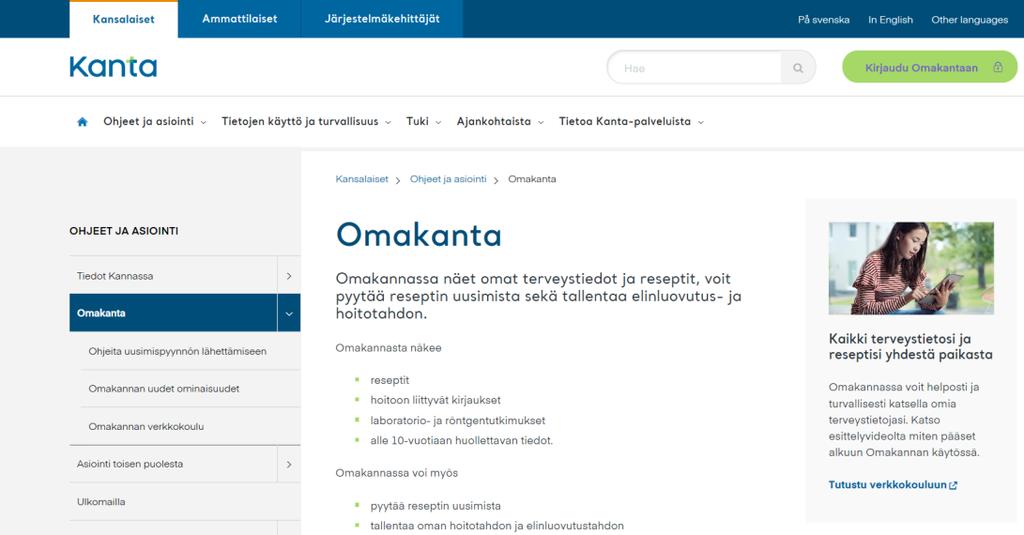Click Omakannassa voi myös paragraph
Image resolution: width=1024 pixels, height=535 pixels.
[397, 473]
